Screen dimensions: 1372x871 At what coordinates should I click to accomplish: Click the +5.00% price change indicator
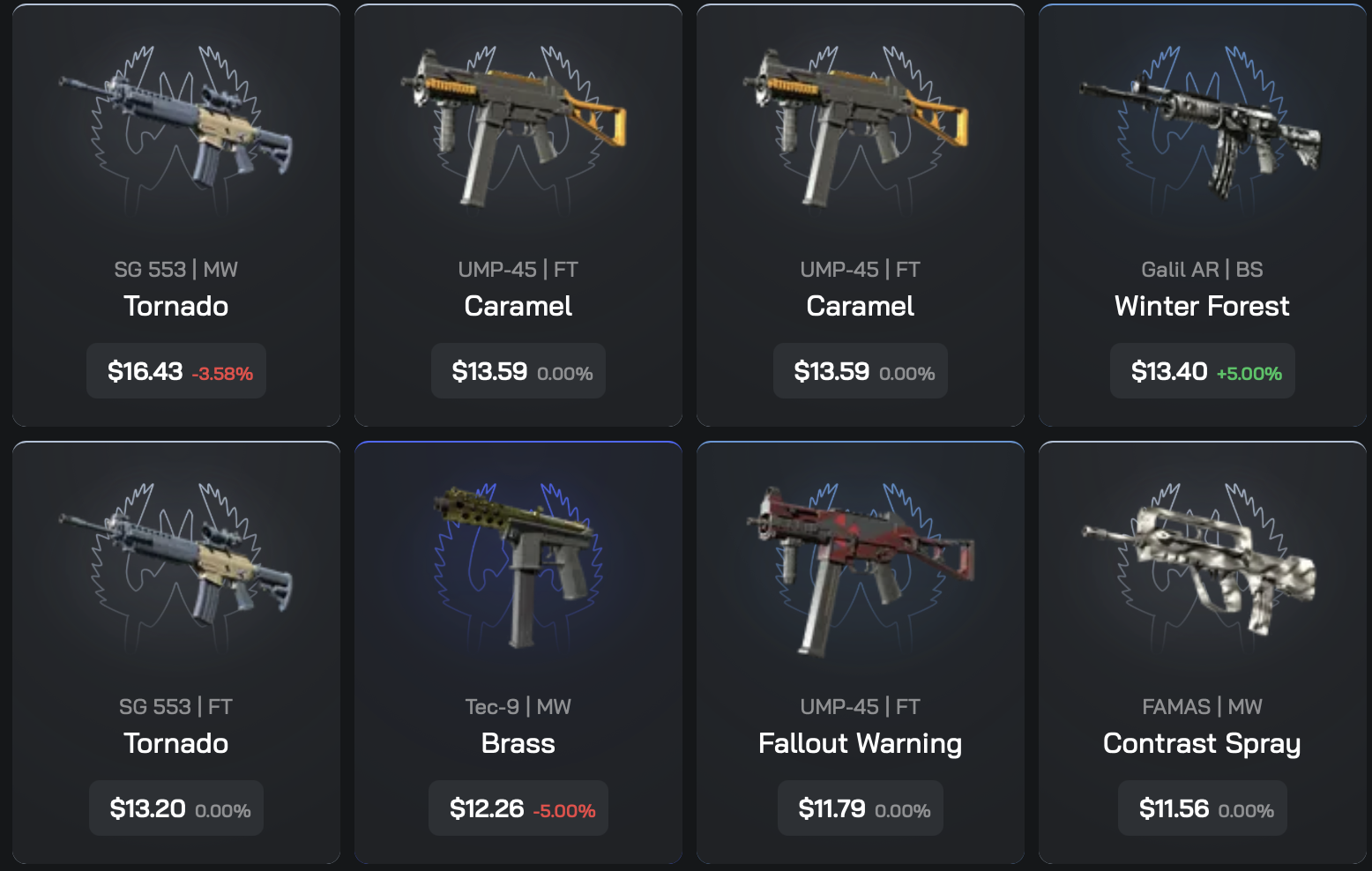(x=1249, y=373)
